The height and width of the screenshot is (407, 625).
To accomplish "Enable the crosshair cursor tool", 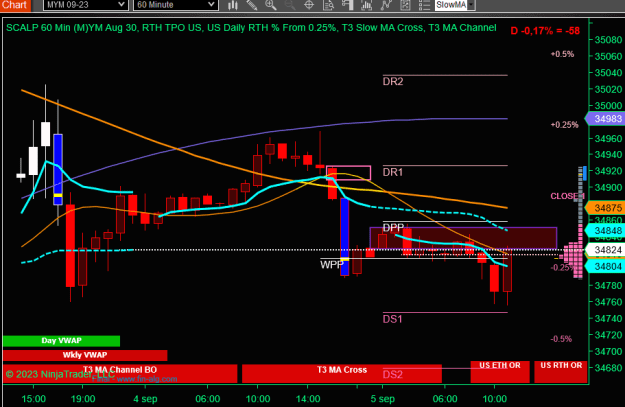I will (309, 5).
